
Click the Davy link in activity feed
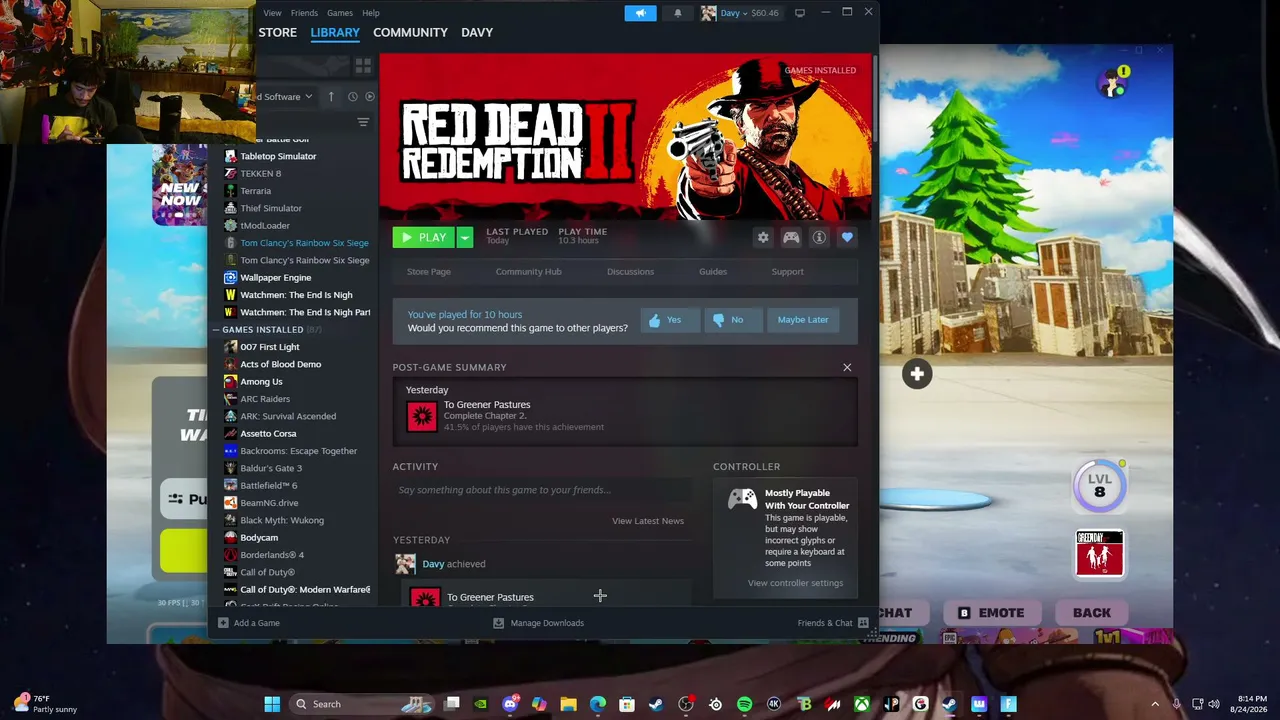(x=433, y=564)
